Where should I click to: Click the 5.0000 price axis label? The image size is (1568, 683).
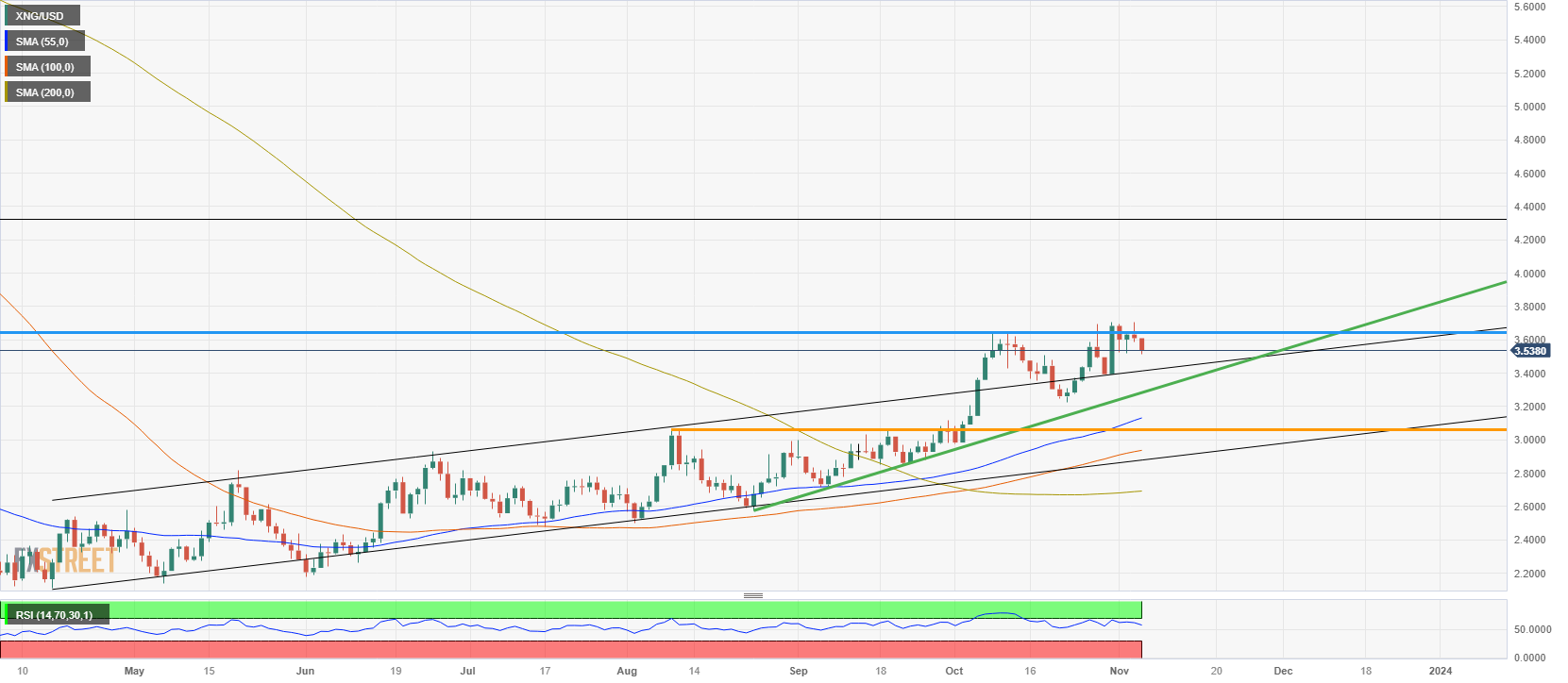1529,107
